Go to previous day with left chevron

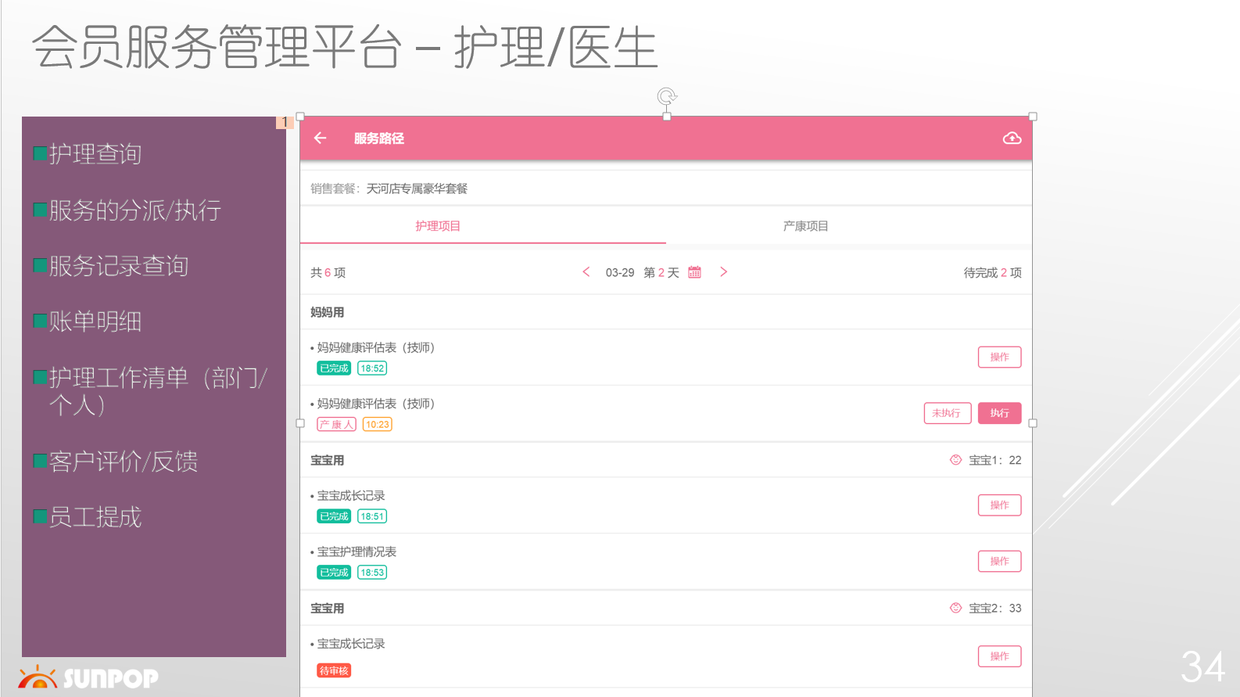(x=586, y=272)
